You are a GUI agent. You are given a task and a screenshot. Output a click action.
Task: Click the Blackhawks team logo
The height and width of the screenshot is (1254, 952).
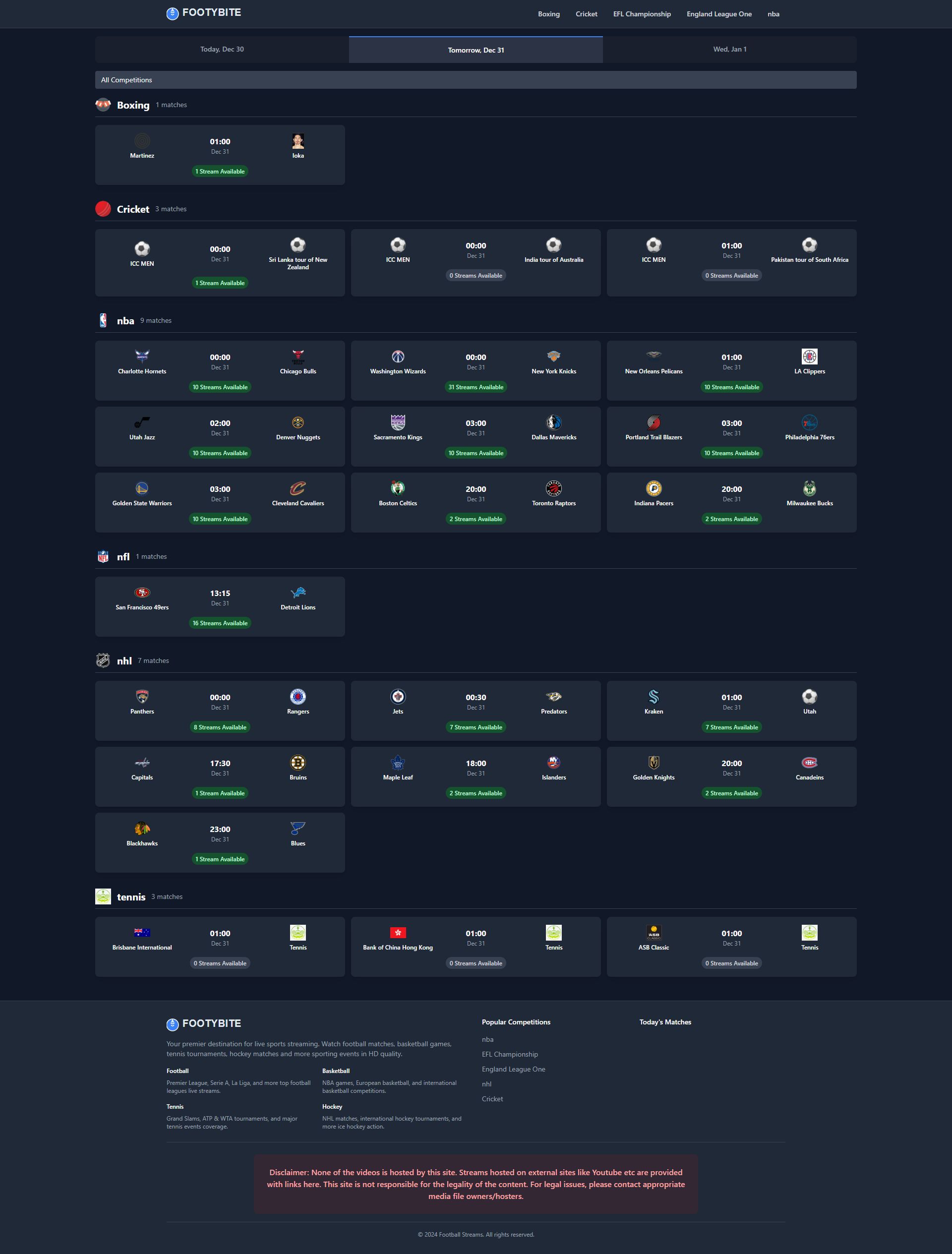point(142,828)
